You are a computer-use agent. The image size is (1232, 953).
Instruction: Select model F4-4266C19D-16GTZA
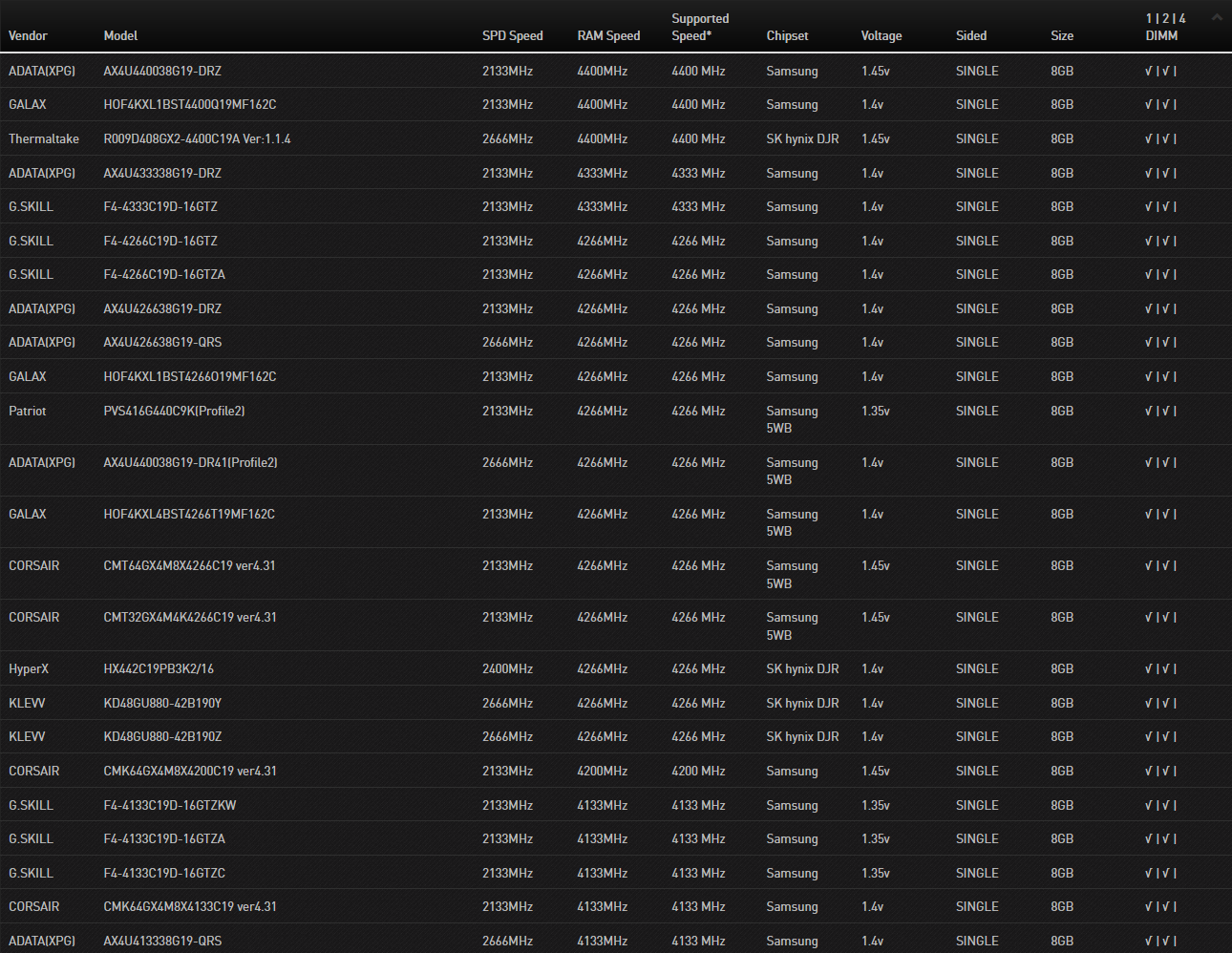click(x=164, y=275)
